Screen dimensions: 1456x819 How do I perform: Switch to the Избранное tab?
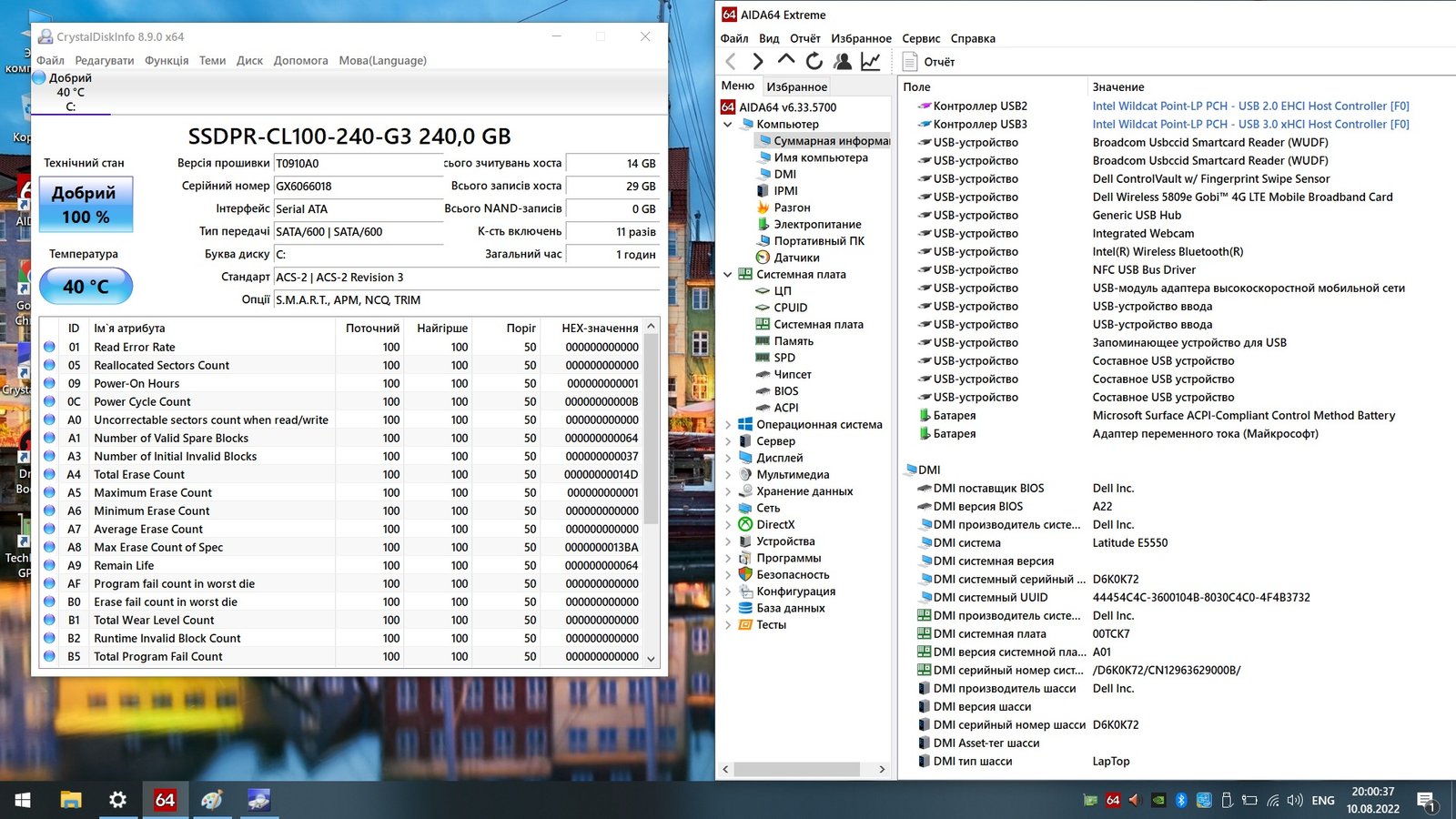point(797,86)
